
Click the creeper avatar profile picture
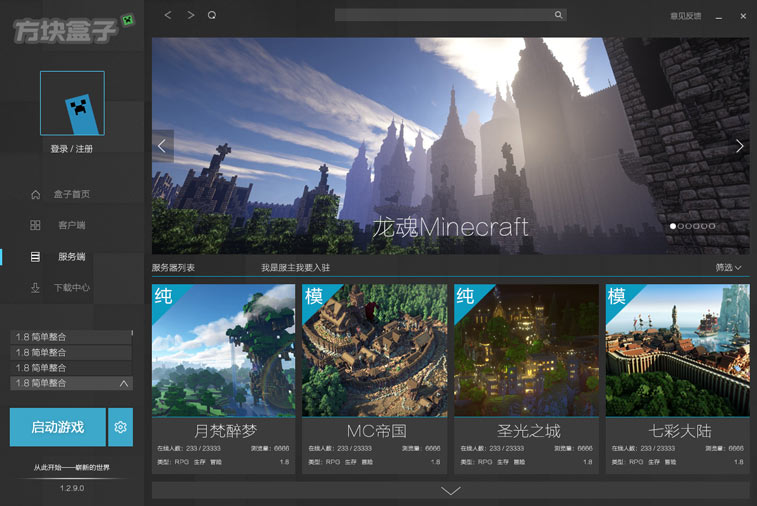tap(72, 103)
